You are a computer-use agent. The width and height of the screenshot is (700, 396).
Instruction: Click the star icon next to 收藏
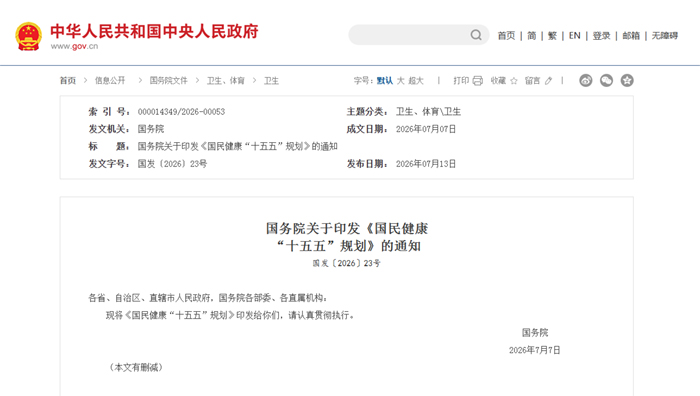pos(514,81)
